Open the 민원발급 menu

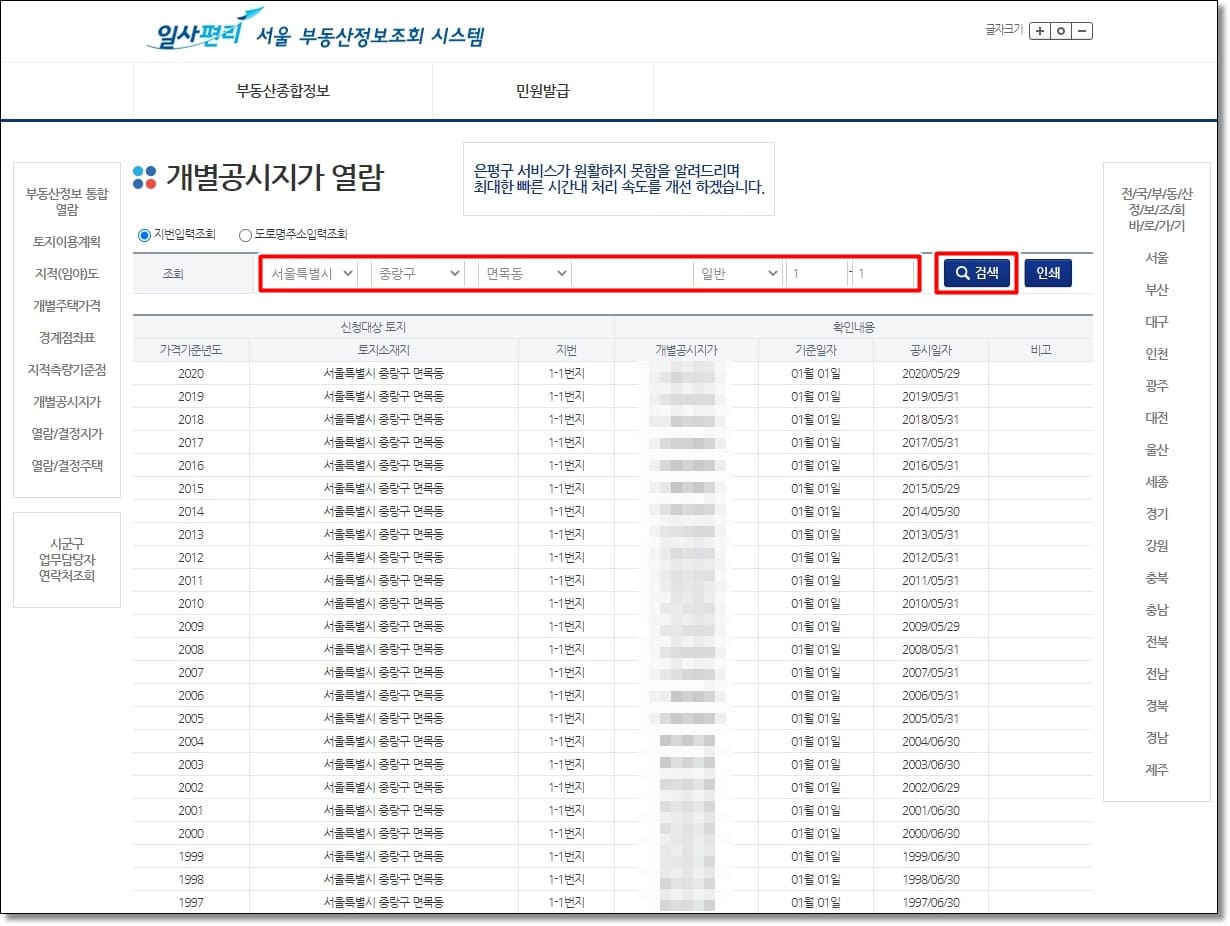click(541, 90)
